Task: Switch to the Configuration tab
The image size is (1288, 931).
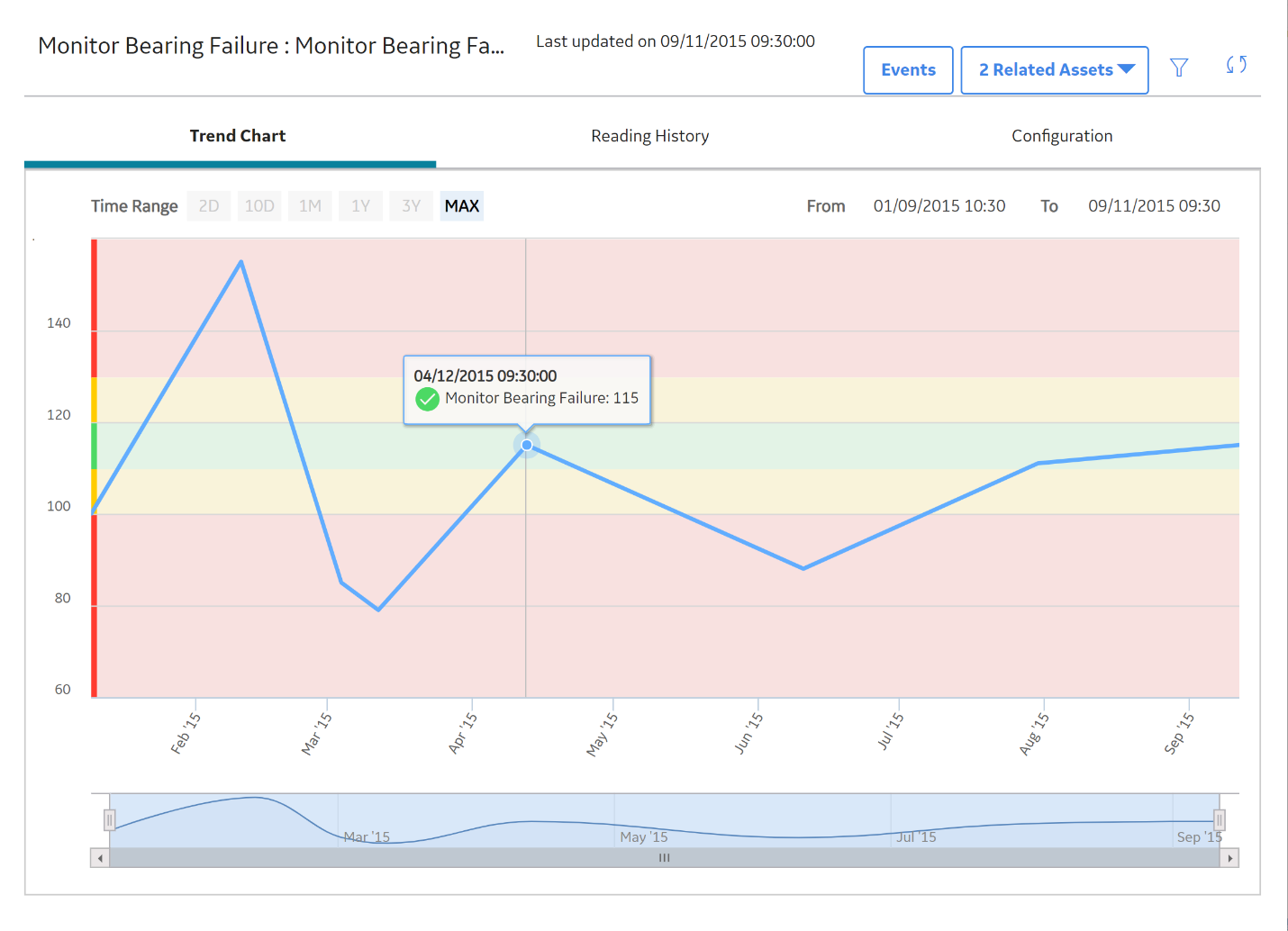Action: click(x=1062, y=136)
